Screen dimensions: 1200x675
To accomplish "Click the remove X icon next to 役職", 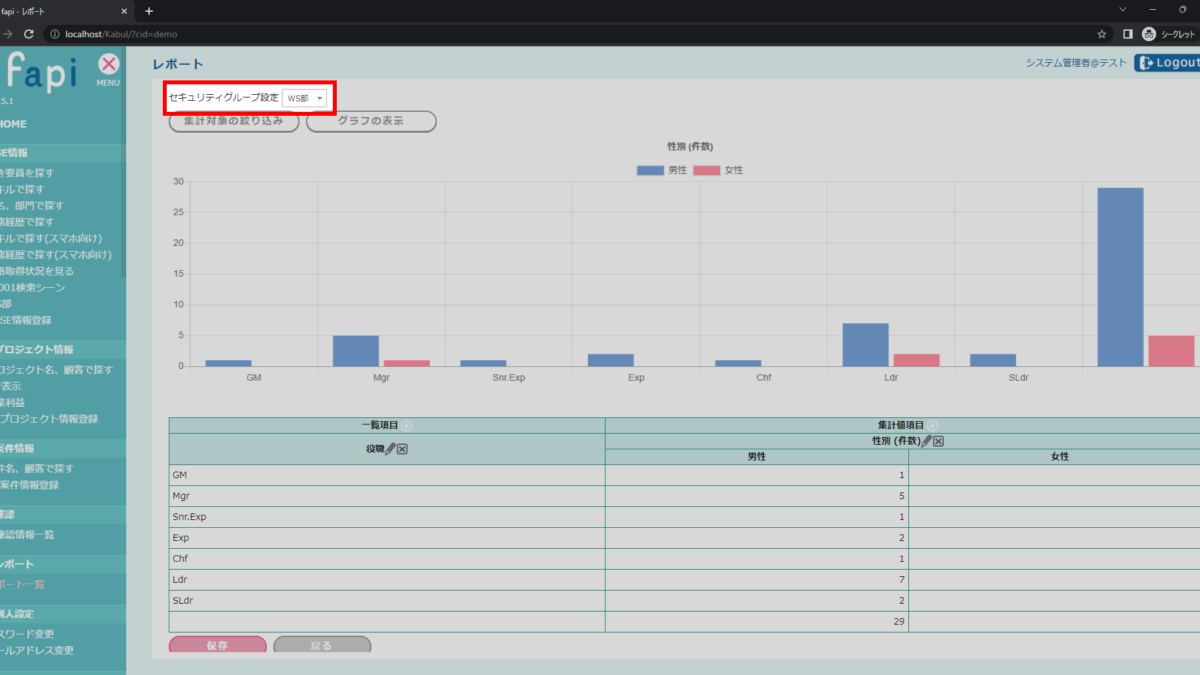I will (x=402, y=449).
